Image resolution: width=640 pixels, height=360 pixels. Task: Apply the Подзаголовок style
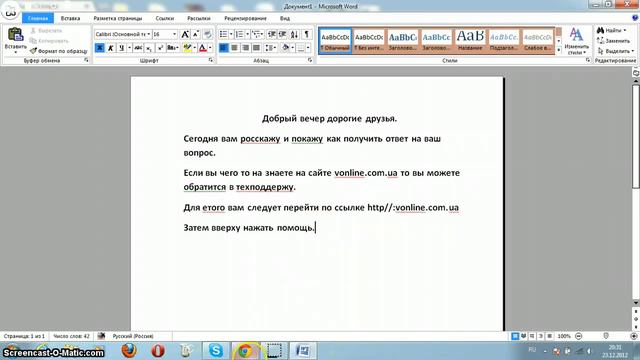504,40
